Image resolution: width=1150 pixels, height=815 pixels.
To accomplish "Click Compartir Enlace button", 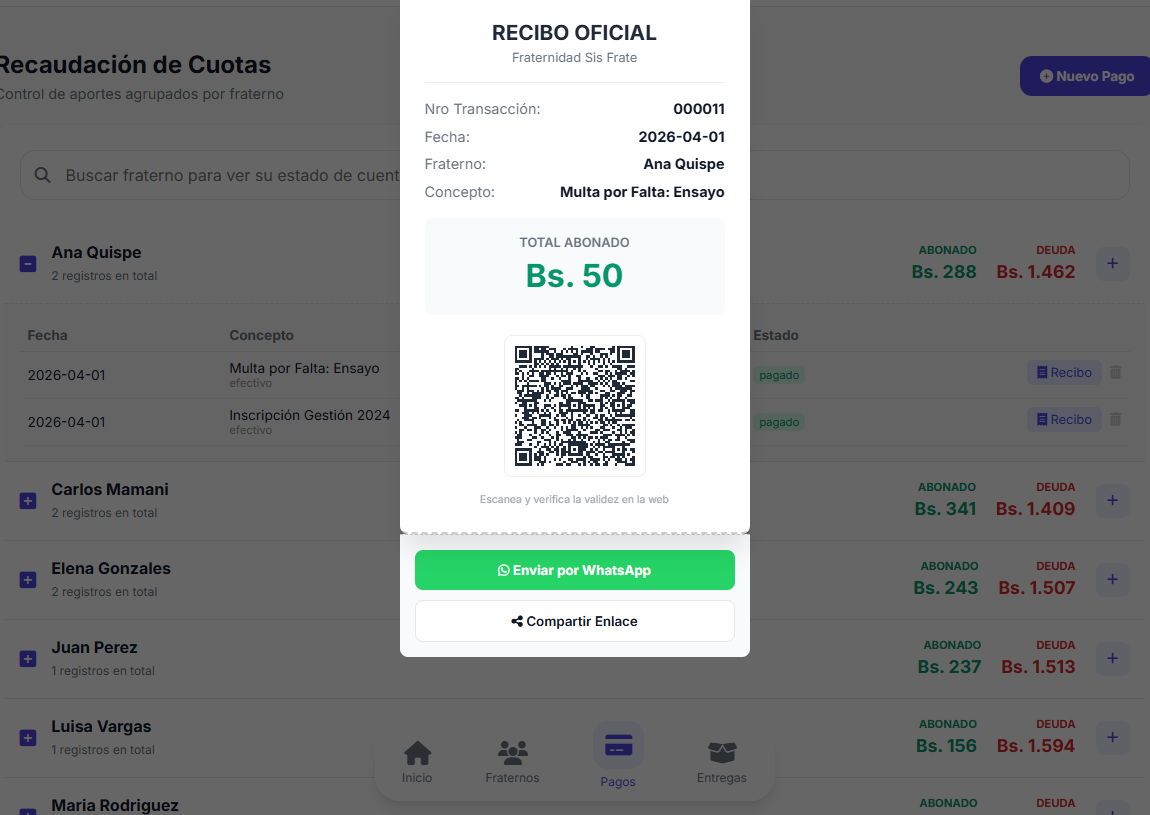I will [x=574, y=621].
